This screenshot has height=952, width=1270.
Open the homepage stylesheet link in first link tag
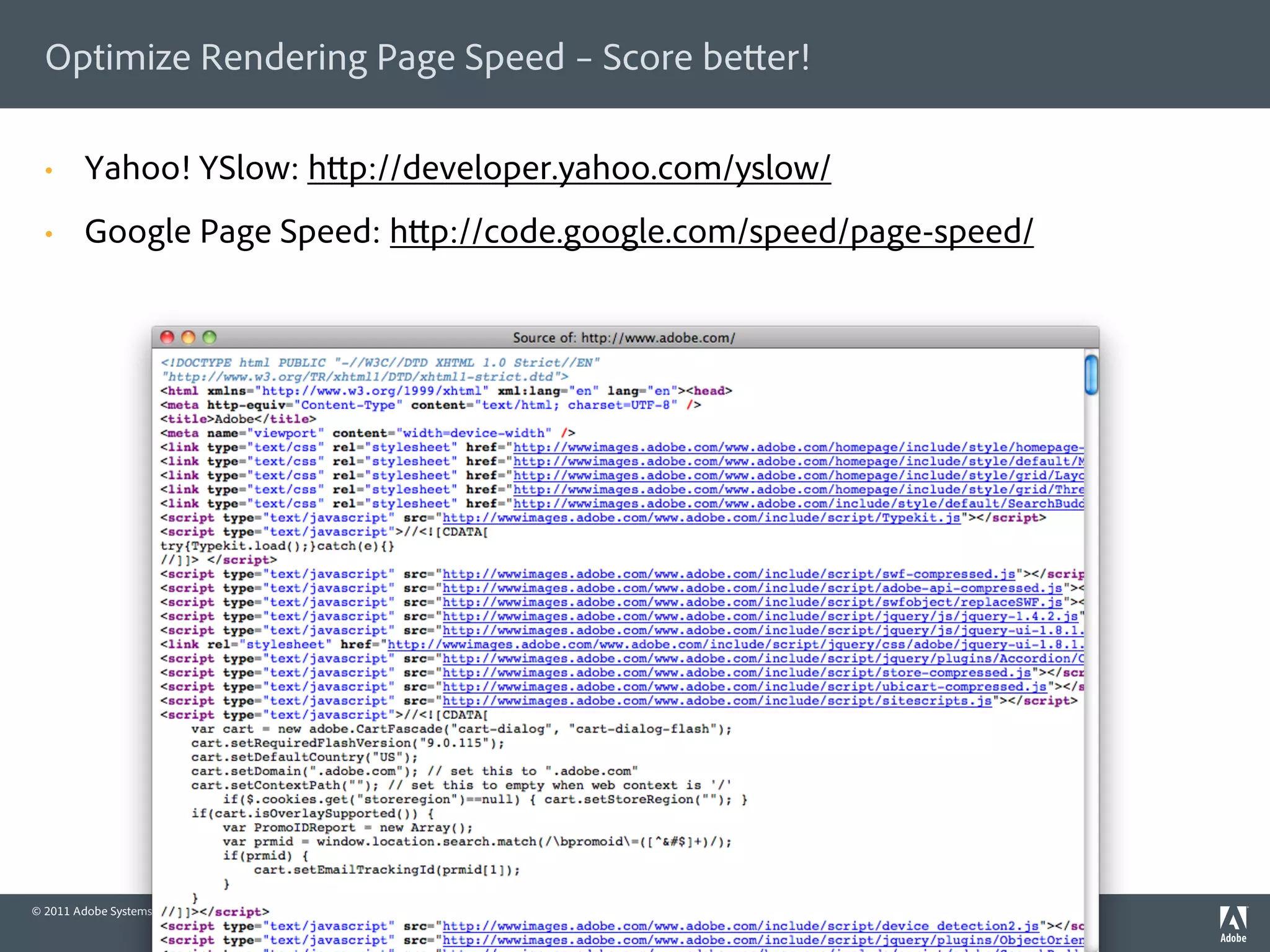(799, 447)
